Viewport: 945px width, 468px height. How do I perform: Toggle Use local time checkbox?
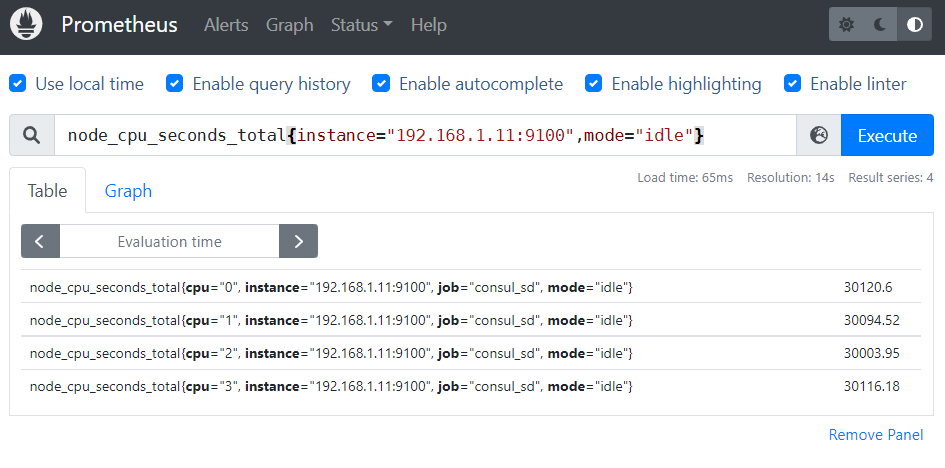(x=18, y=84)
